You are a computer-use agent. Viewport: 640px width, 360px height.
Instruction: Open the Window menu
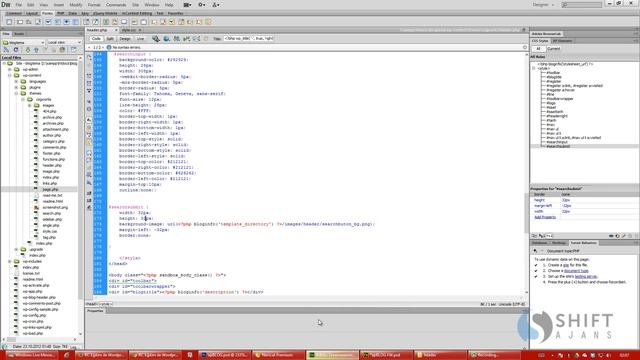152,5
